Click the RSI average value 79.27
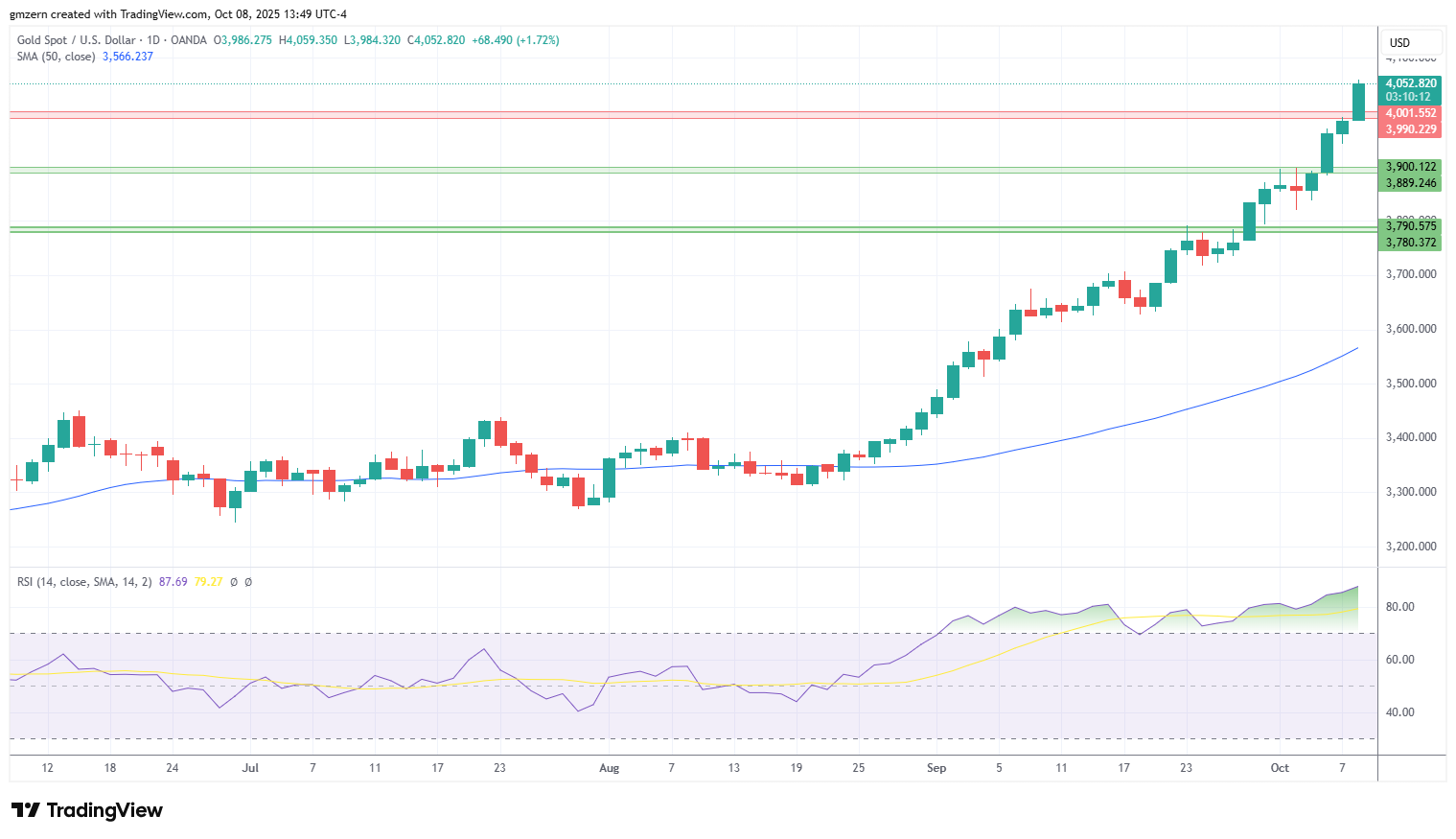The image size is (1456, 839). pyautogui.click(x=209, y=582)
